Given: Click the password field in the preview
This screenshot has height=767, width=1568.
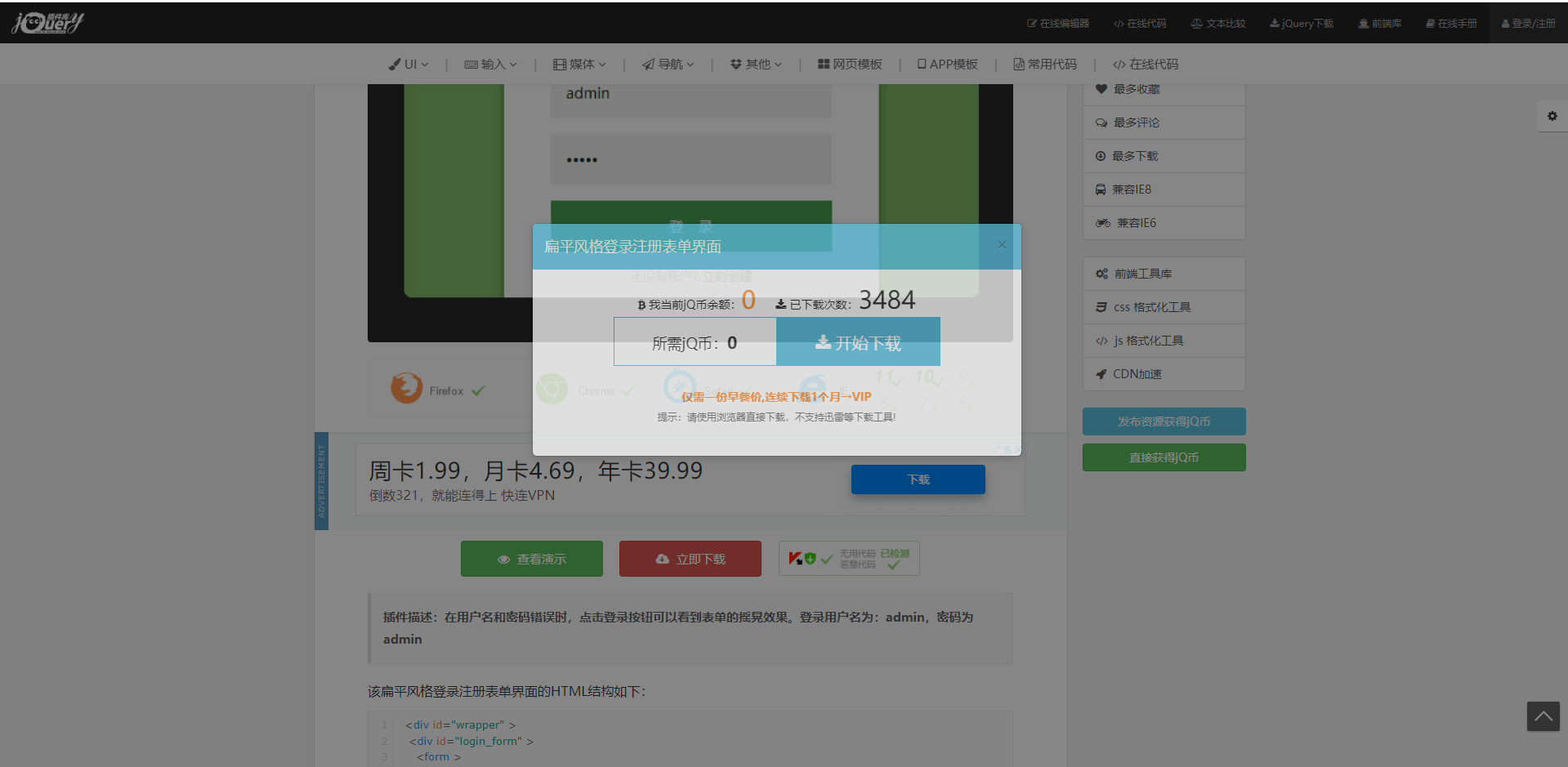Looking at the screenshot, I should click(x=691, y=159).
